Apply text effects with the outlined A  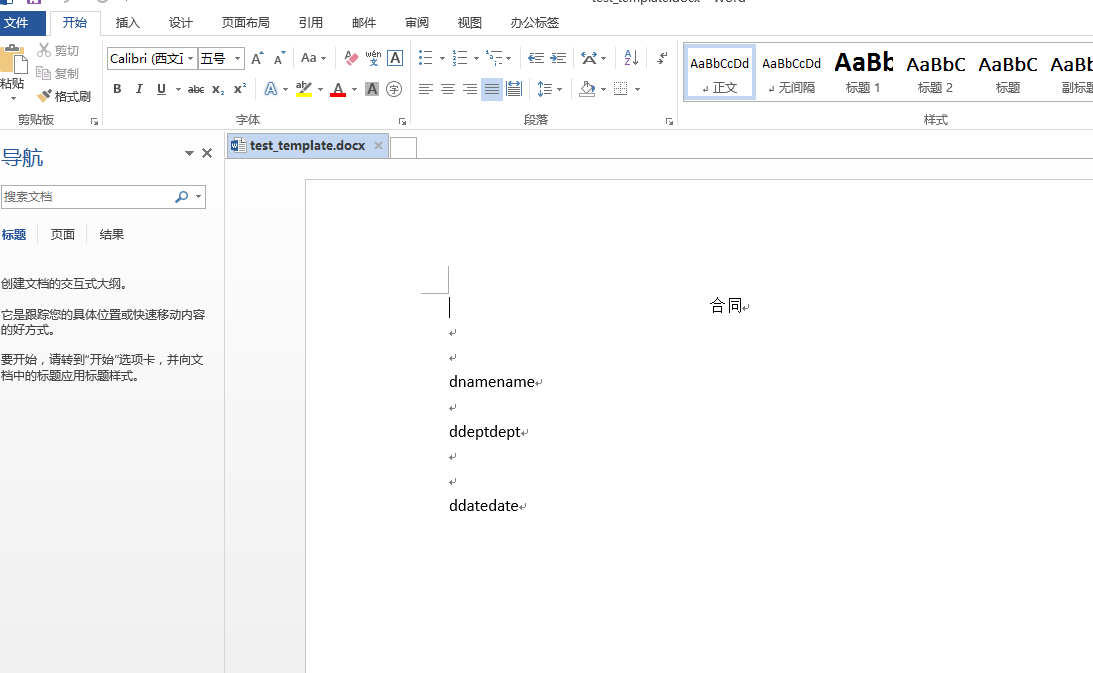click(270, 89)
